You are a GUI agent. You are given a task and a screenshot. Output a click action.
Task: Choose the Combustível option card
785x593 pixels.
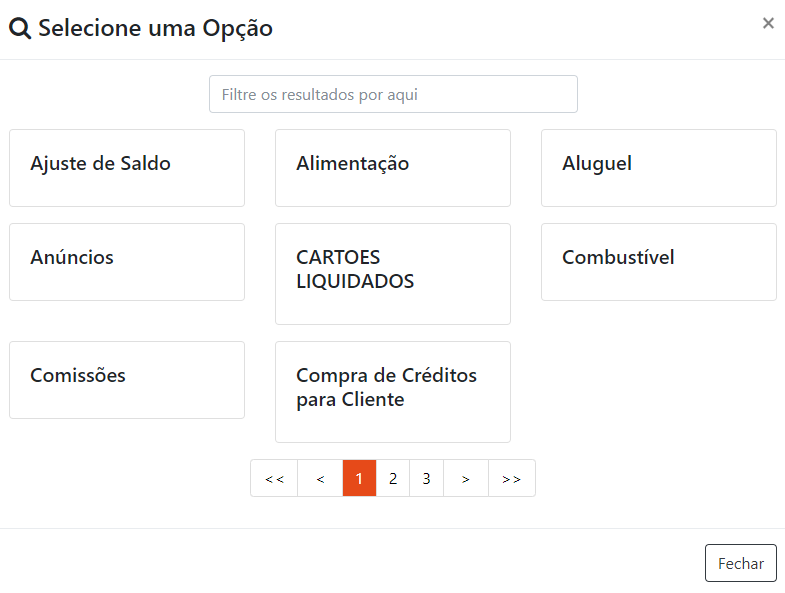pos(659,262)
